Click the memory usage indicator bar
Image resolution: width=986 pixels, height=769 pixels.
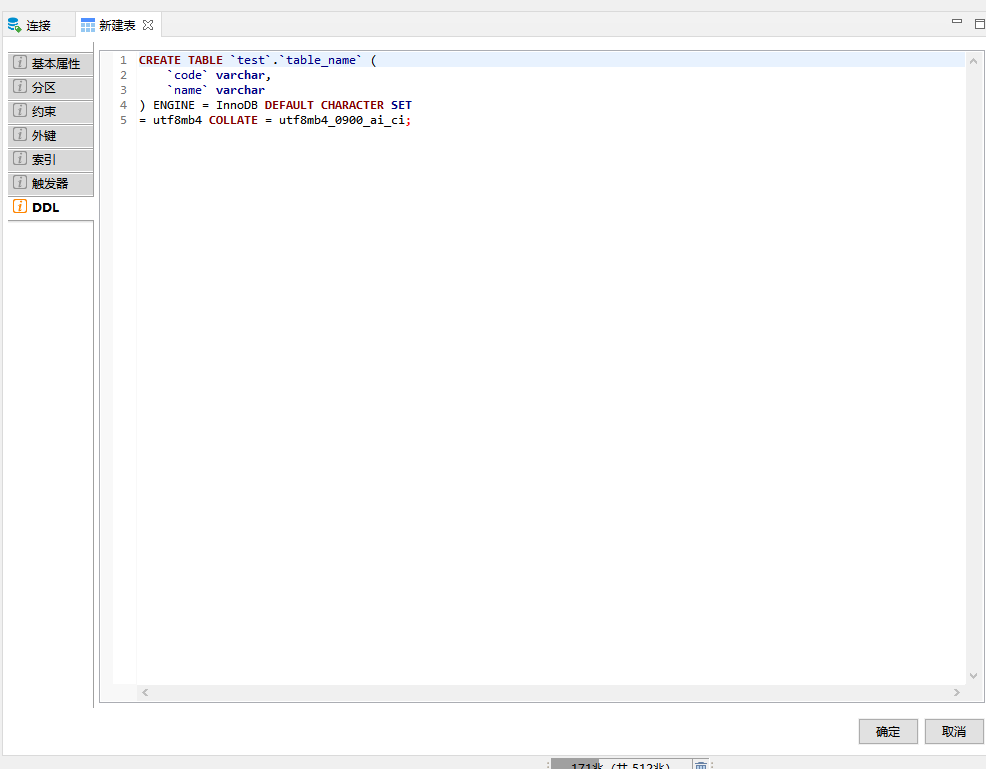pyautogui.click(x=620, y=765)
